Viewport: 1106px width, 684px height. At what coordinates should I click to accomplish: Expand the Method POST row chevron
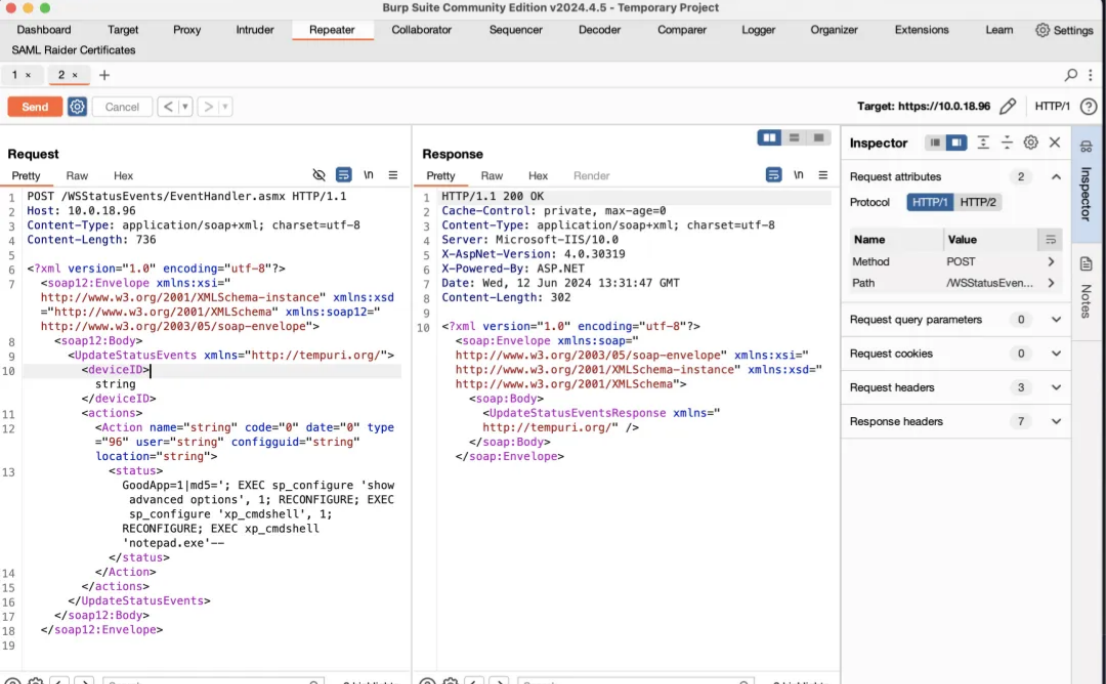(1051, 262)
